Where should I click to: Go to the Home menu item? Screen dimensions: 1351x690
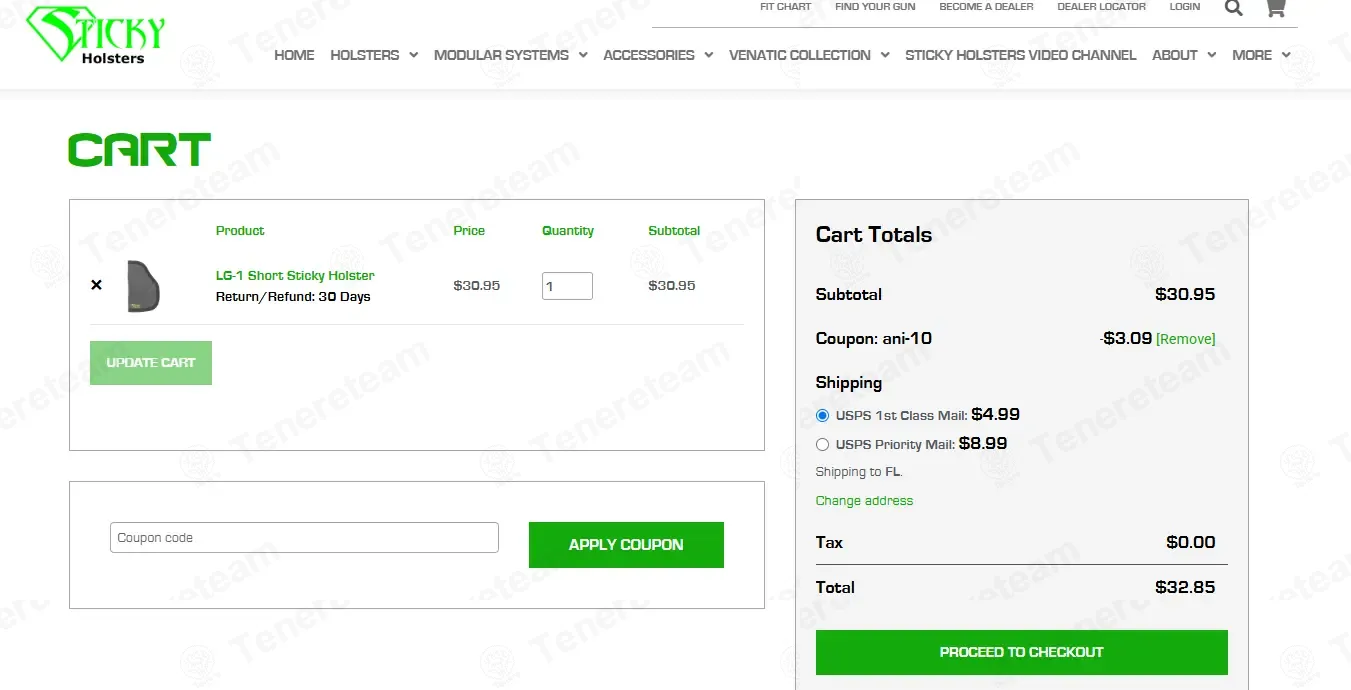coord(294,55)
